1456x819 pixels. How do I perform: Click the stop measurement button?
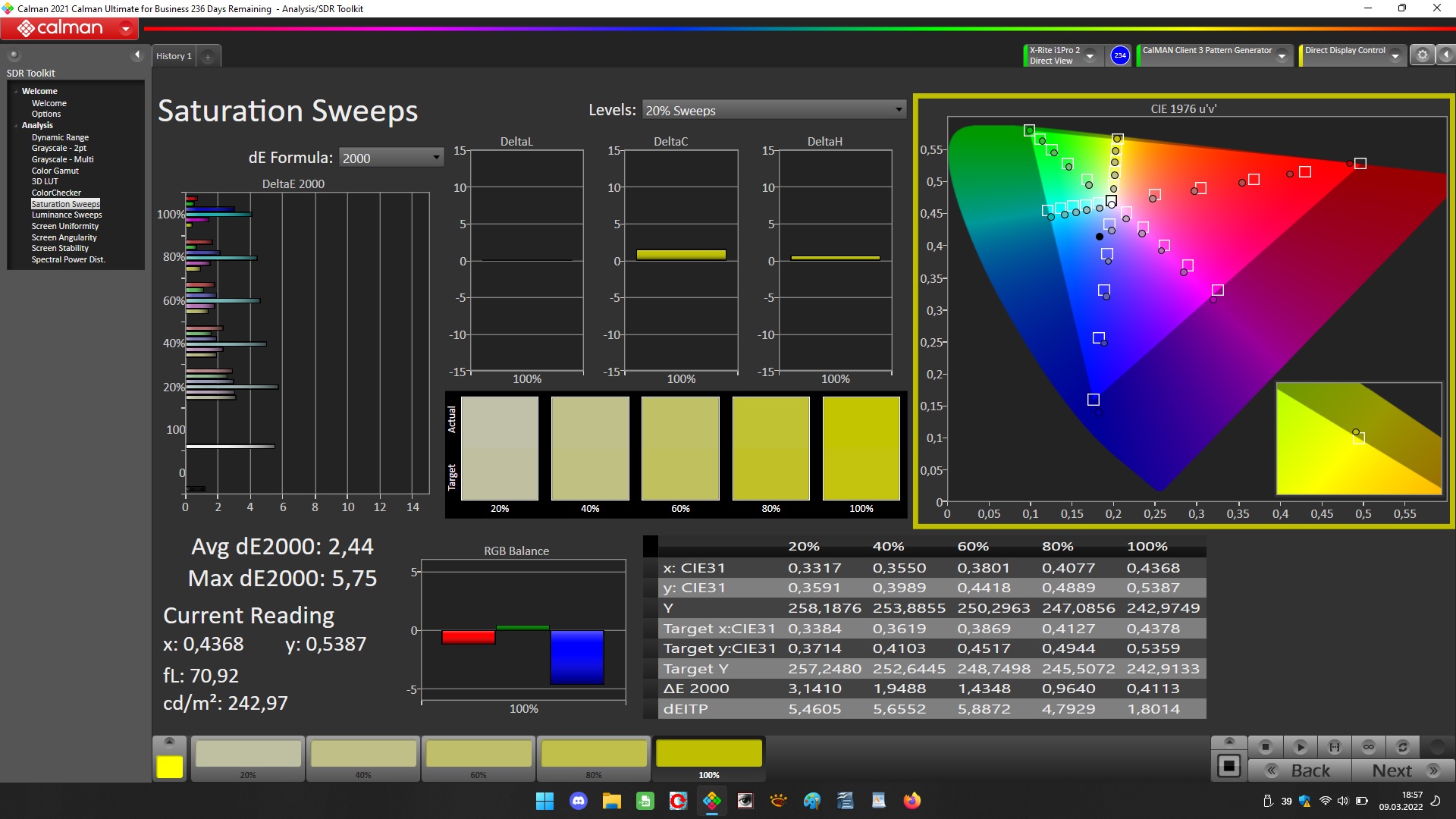[x=1265, y=747]
